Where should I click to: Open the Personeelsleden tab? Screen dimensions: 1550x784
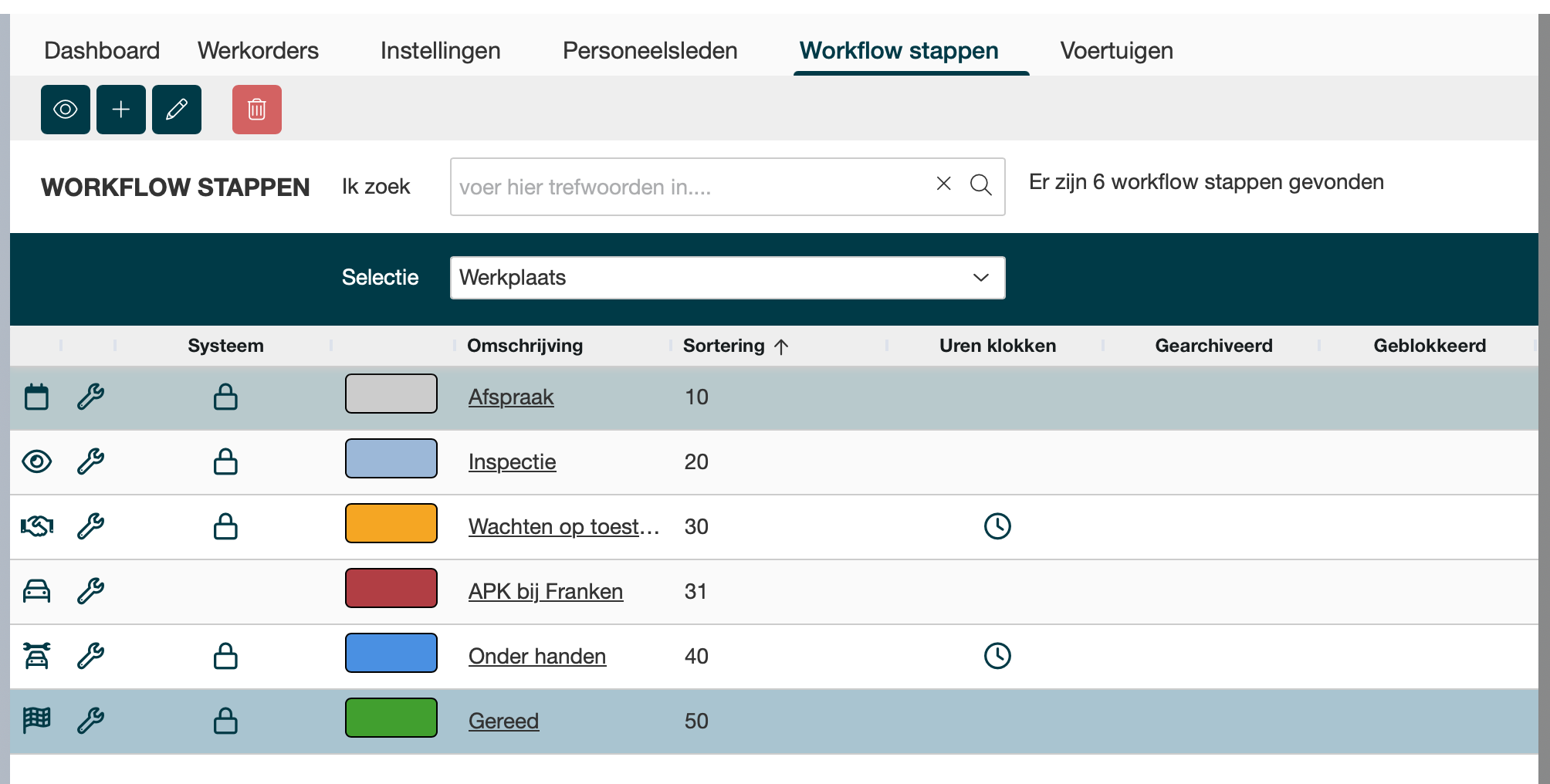point(650,51)
